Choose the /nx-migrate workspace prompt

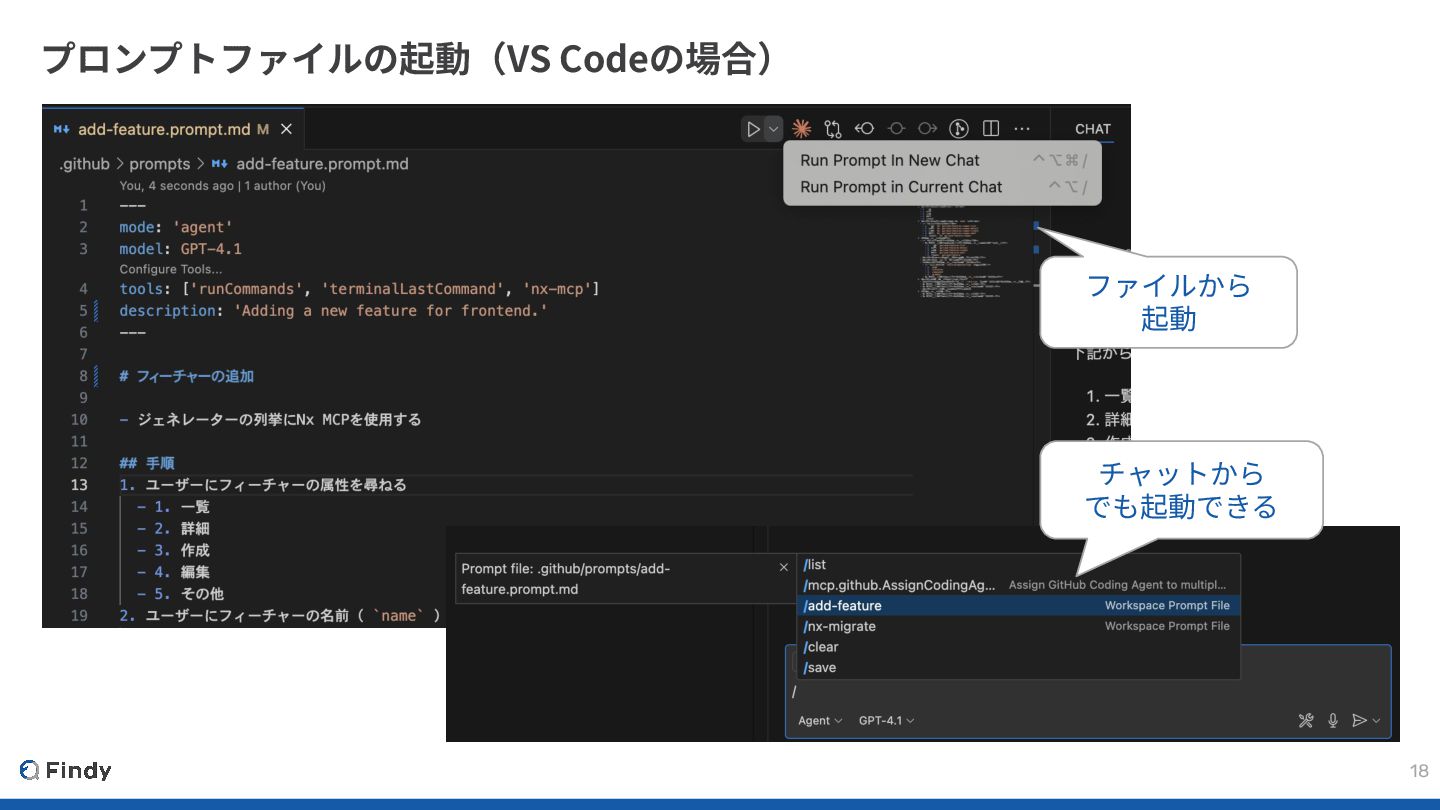click(x=1018, y=627)
